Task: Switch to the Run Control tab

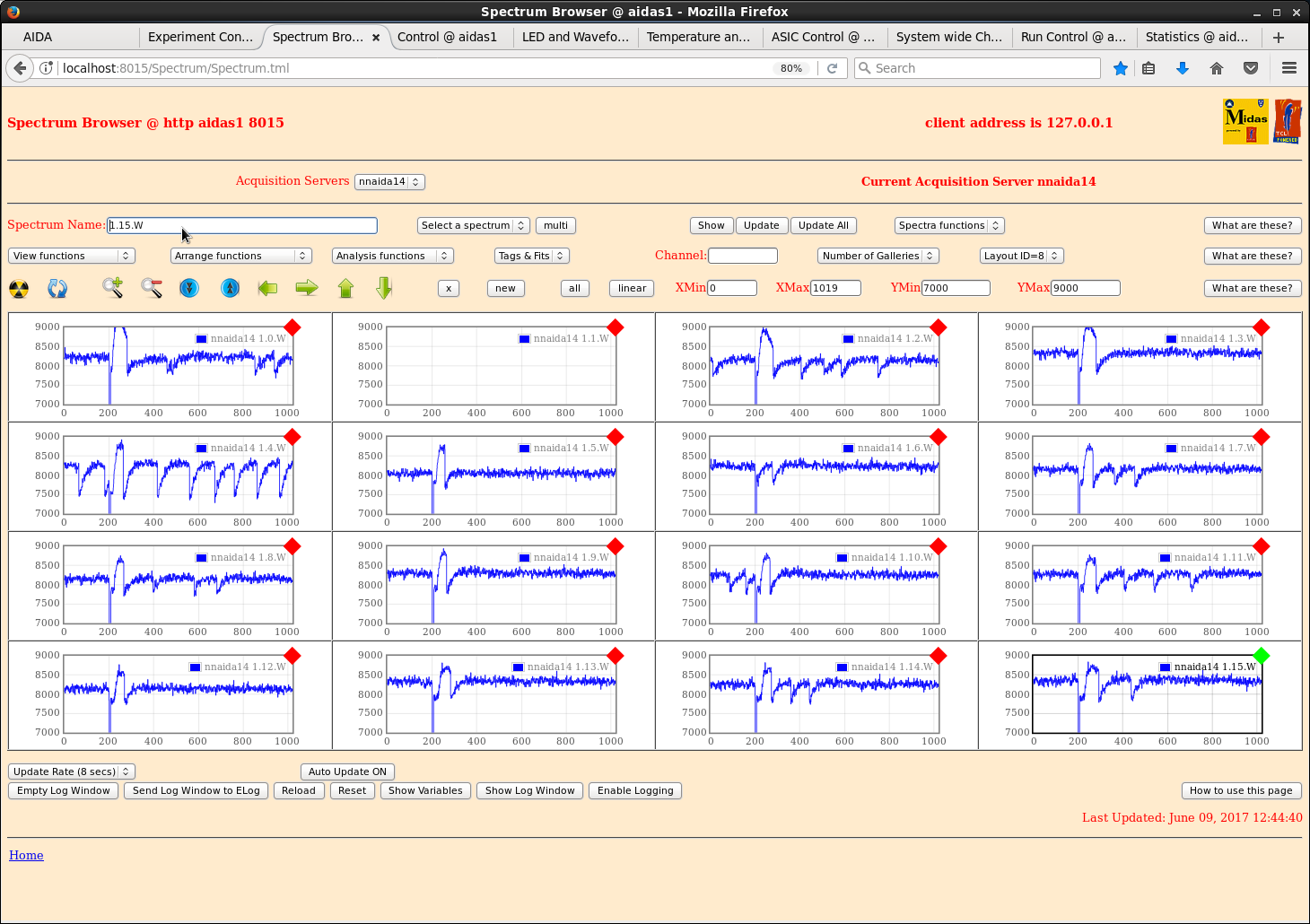Action: (x=1073, y=37)
